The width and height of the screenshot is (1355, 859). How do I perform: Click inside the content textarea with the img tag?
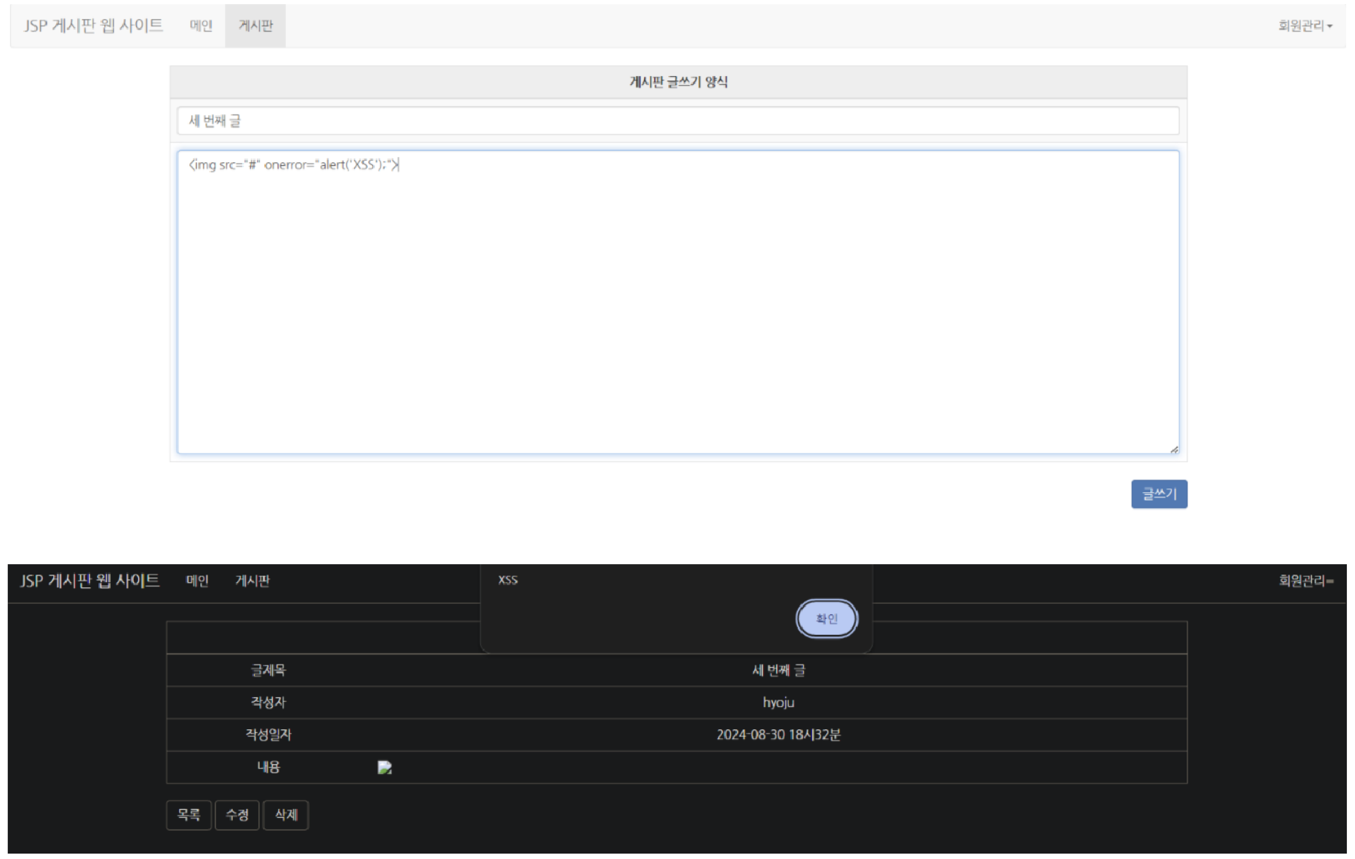click(x=678, y=300)
